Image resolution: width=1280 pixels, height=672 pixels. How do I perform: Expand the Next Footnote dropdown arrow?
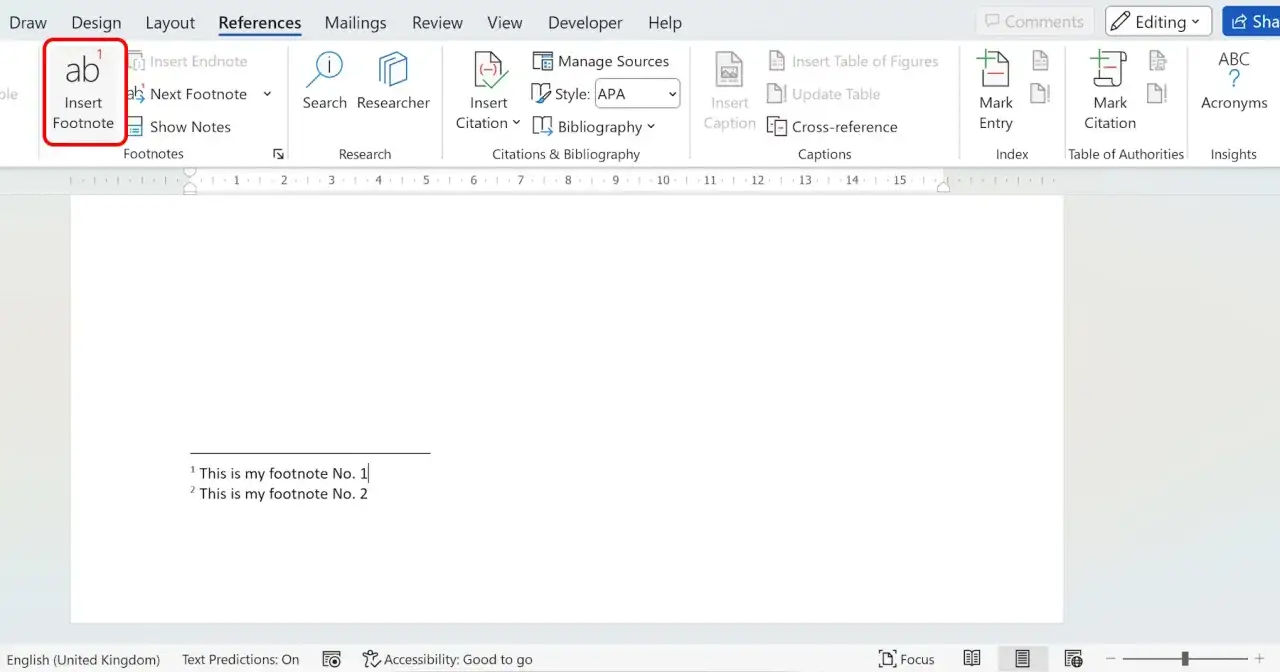267,94
